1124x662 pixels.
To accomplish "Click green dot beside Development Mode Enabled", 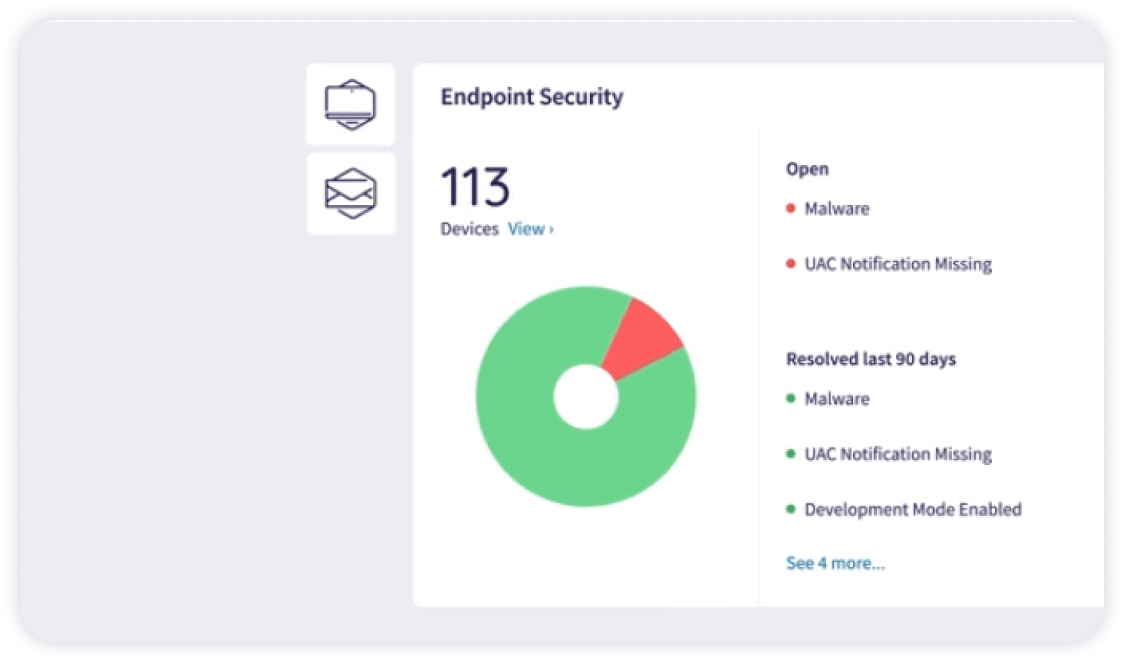I will tap(791, 510).
